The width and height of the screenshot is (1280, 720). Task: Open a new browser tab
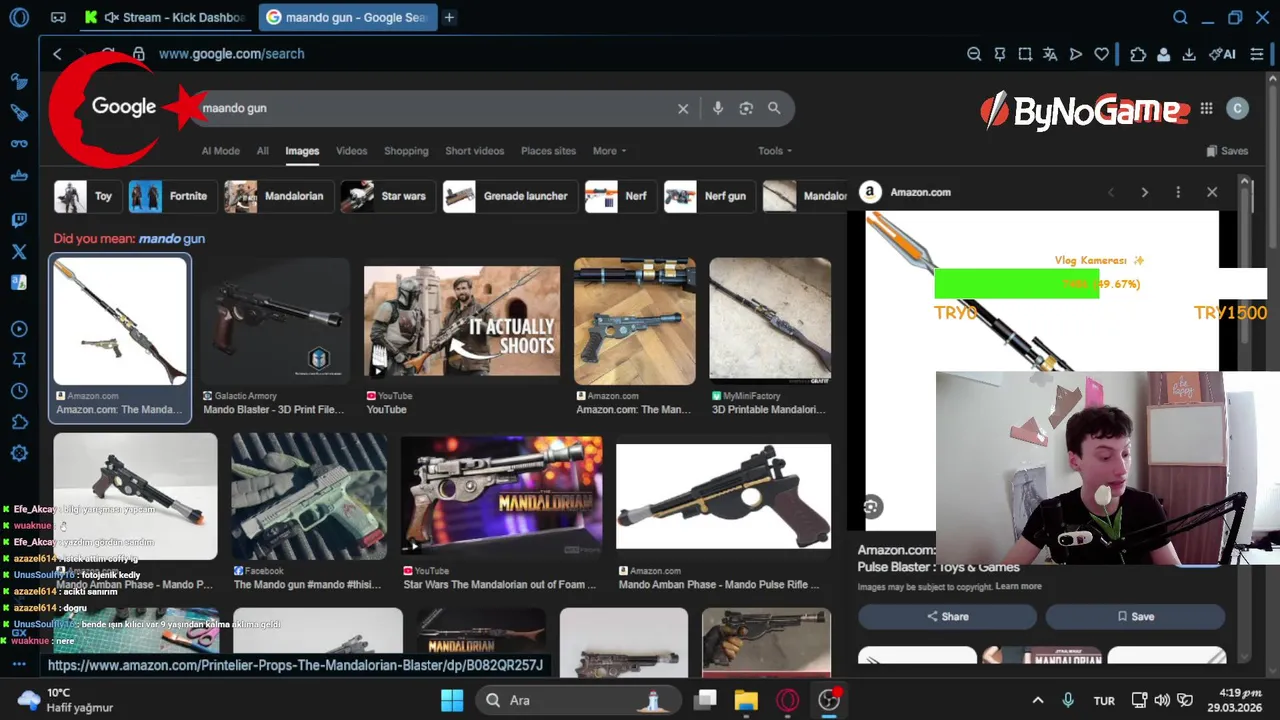[x=450, y=17]
